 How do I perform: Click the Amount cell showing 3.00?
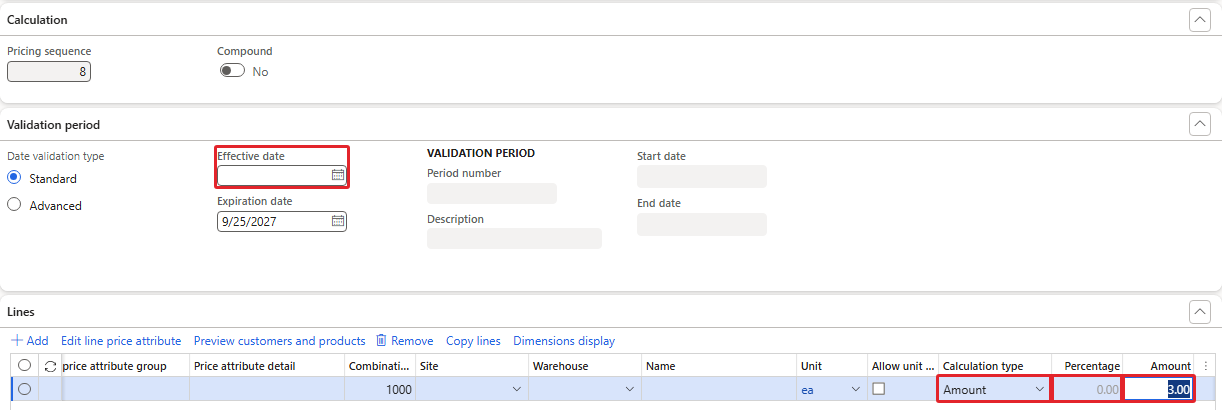pos(1158,390)
